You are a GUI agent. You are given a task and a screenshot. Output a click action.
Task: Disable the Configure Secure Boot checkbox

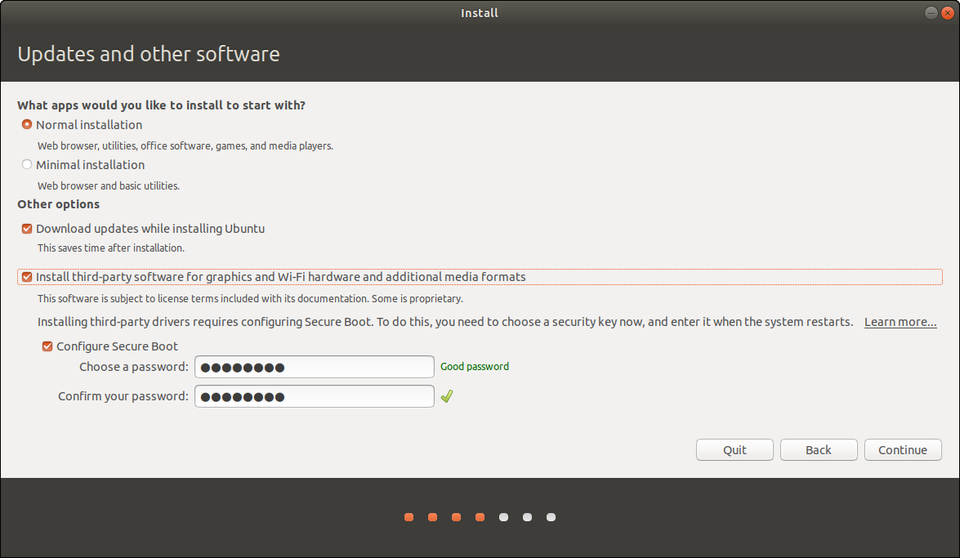point(47,347)
